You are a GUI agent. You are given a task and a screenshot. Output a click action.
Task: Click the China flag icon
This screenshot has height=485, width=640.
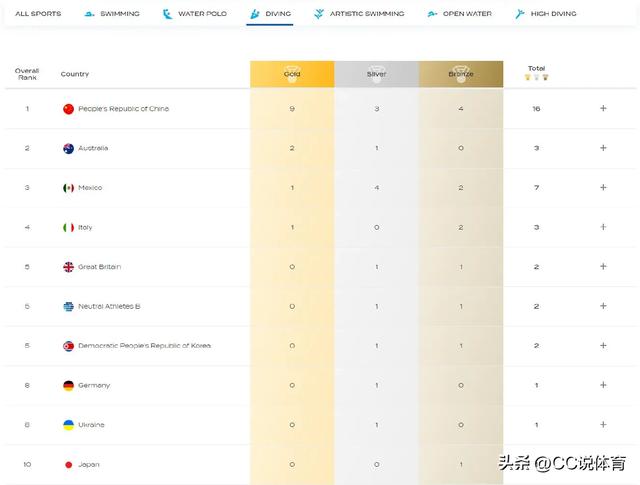click(69, 109)
